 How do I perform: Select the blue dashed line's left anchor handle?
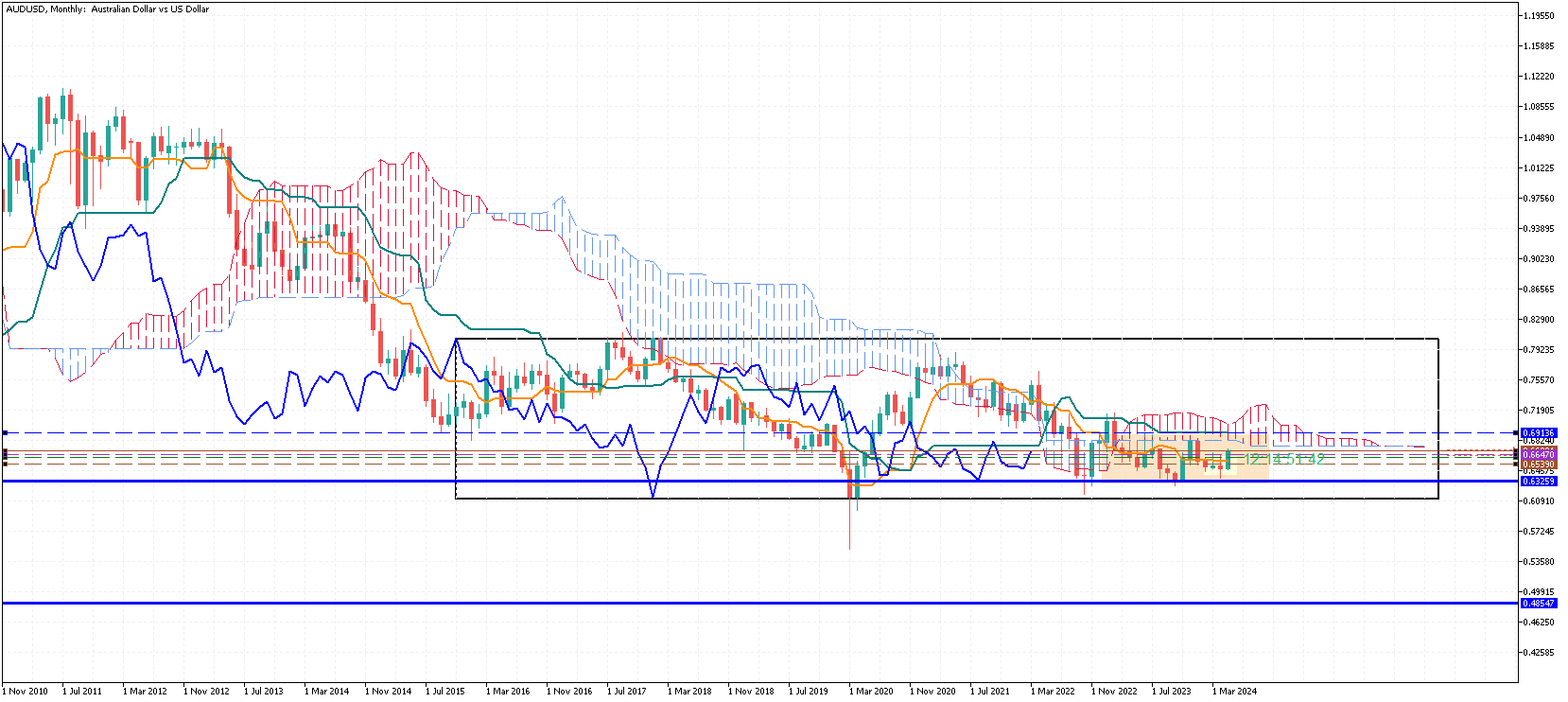pyautogui.click(x=5, y=432)
